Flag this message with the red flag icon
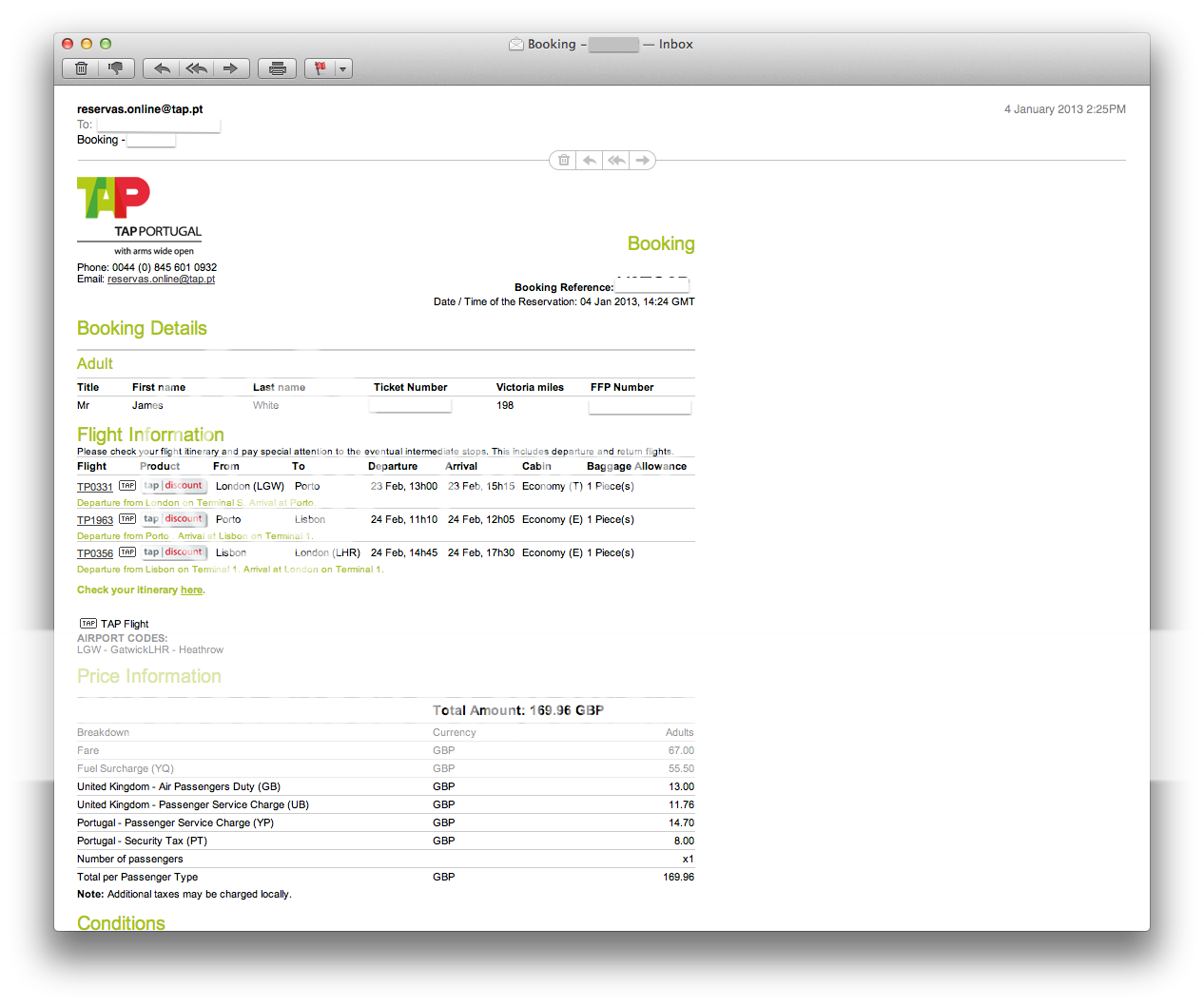The width and height of the screenshot is (1204, 1006). [x=320, y=68]
